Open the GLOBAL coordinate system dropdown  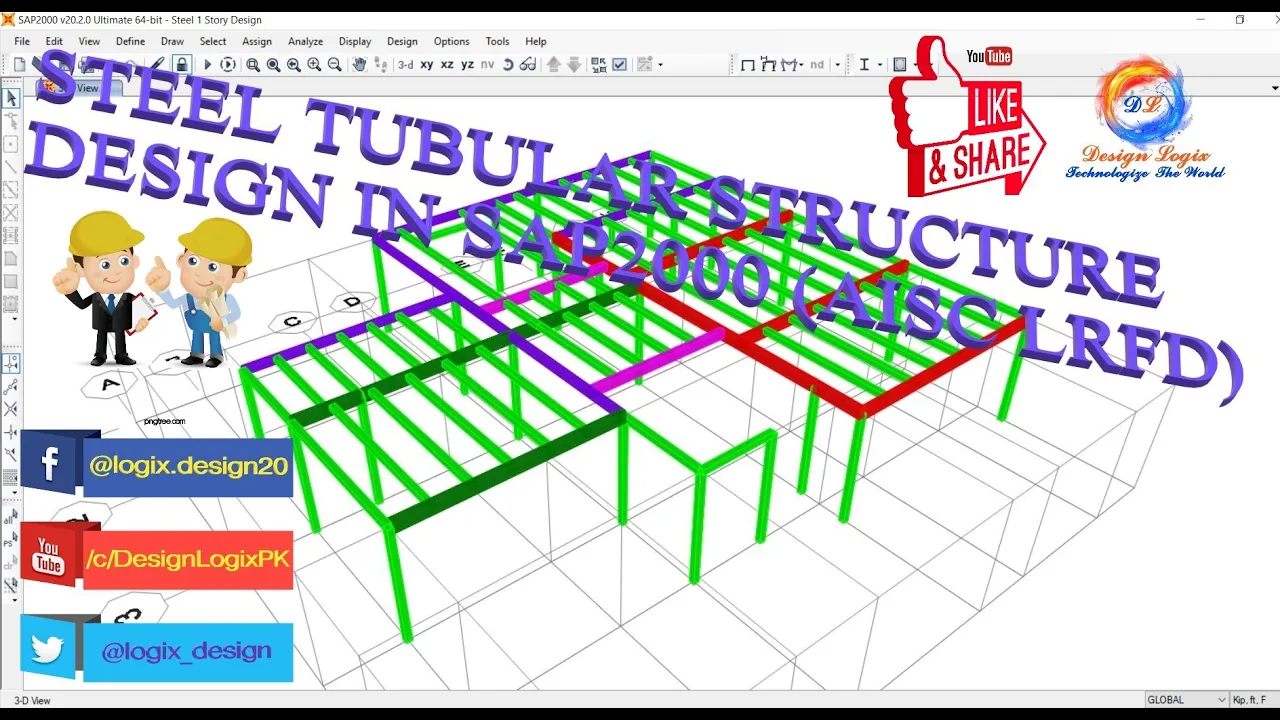click(x=1187, y=700)
